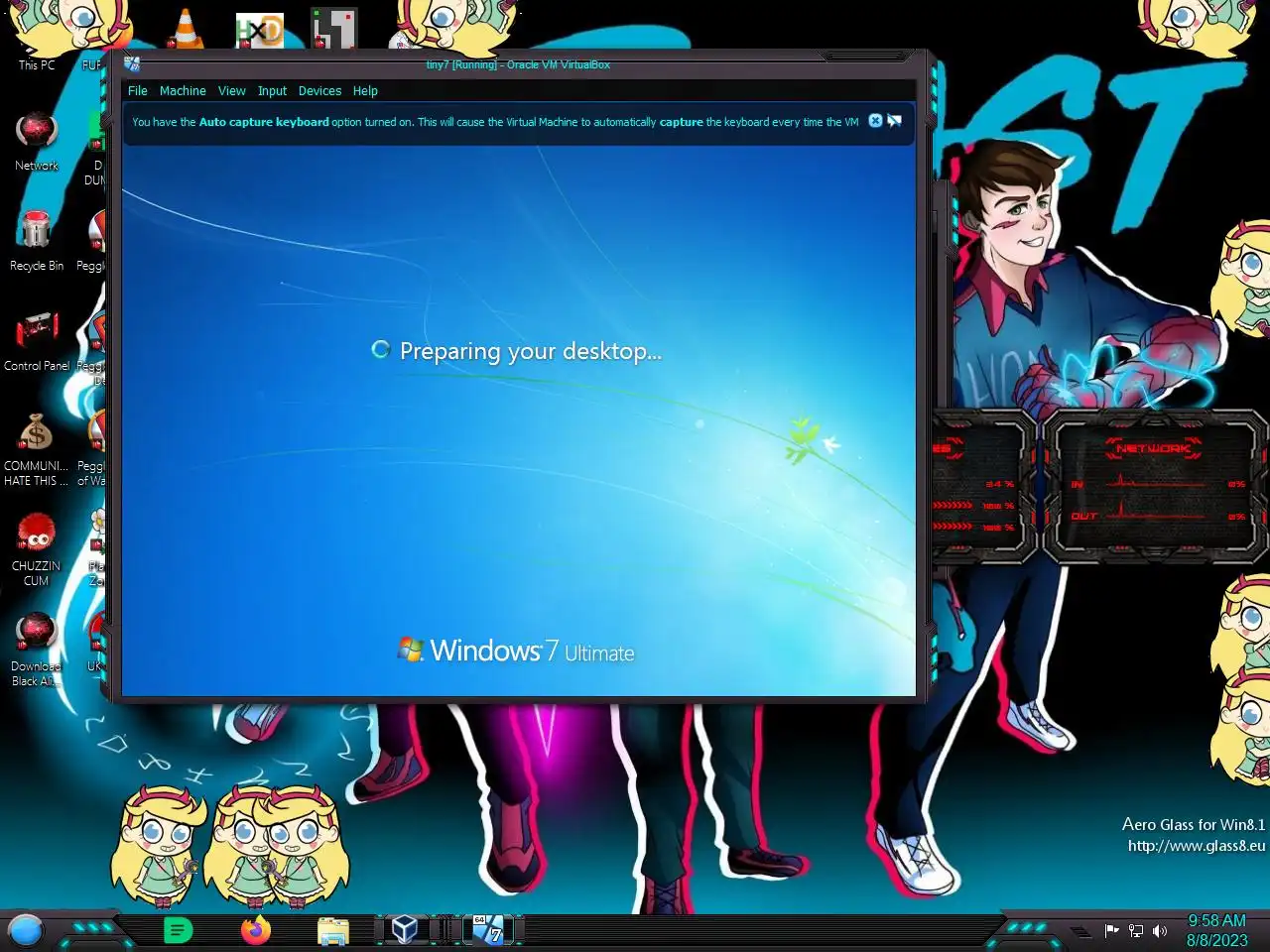This screenshot has width=1270, height=952.
Task: Select the Recycle Bin desktop icon
Action: (x=37, y=241)
